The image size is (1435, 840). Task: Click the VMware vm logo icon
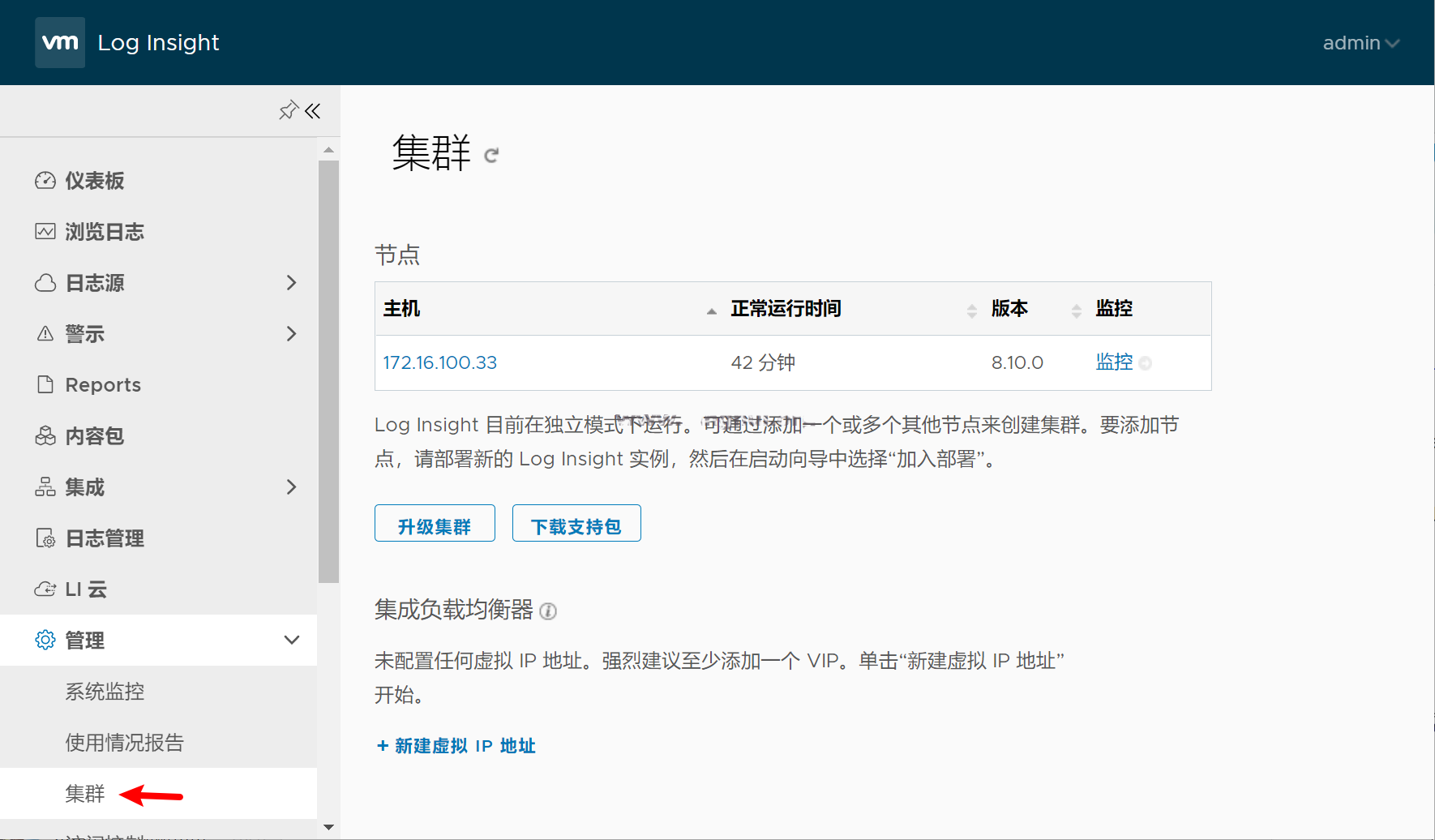click(60, 42)
